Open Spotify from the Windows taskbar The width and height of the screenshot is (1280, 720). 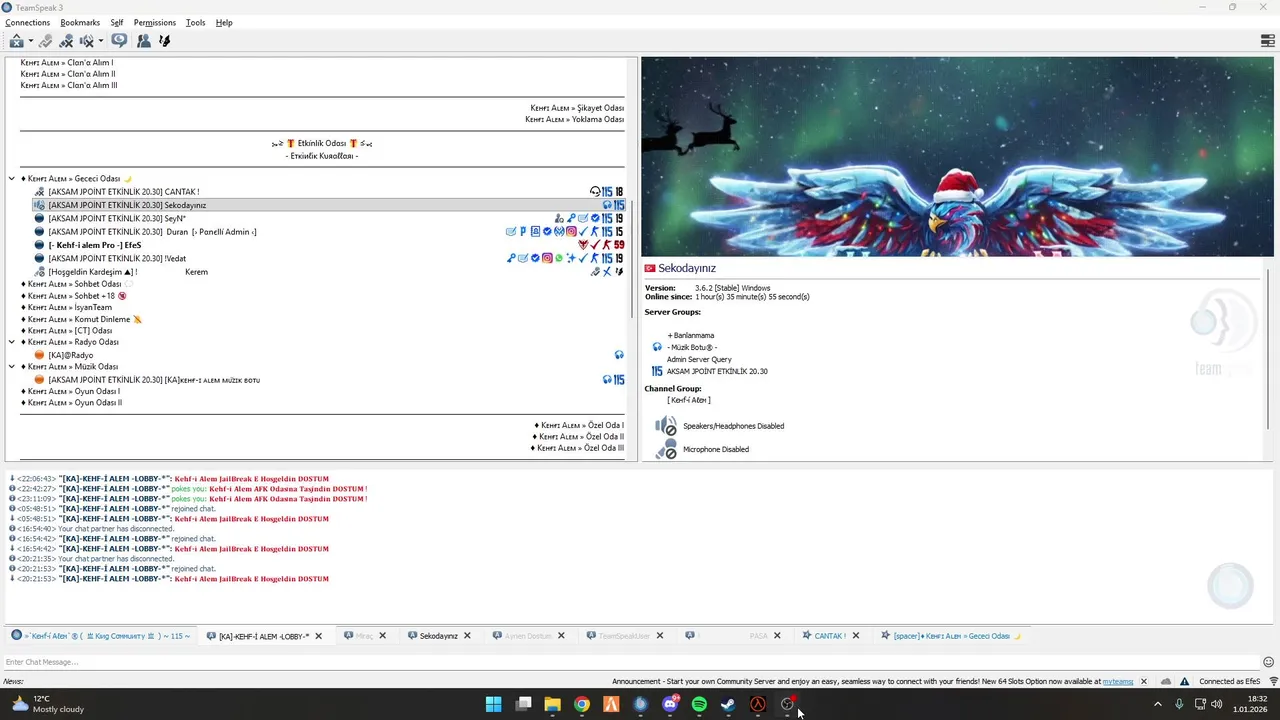point(699,704)
